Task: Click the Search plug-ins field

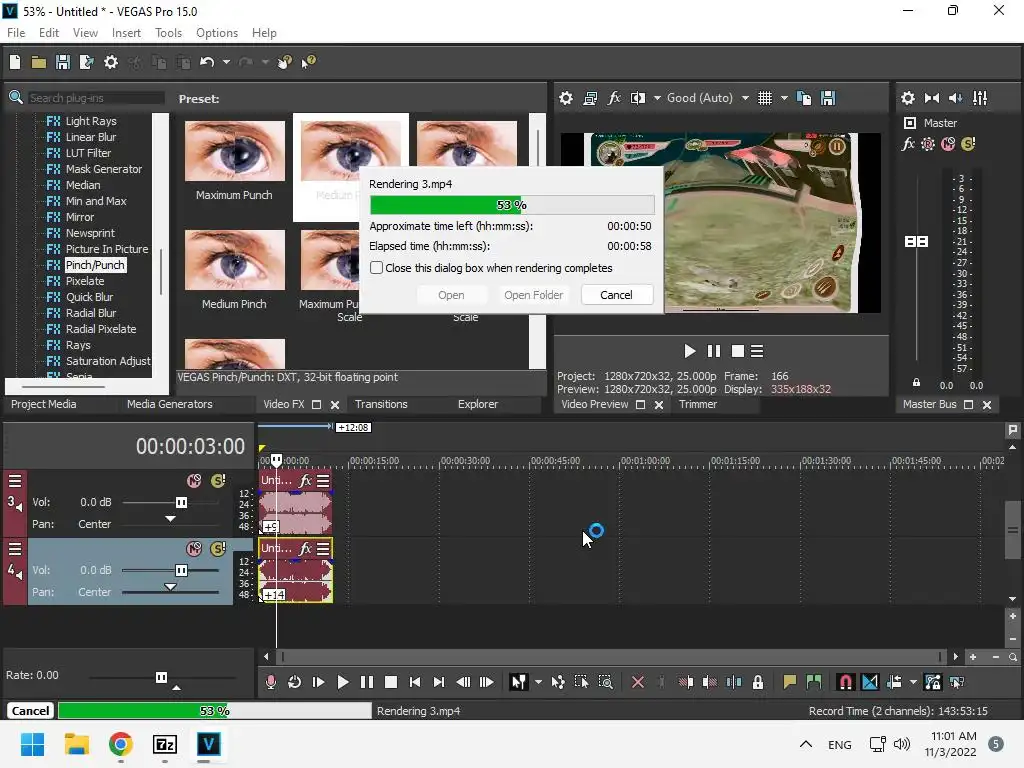Action: [96, 98]
